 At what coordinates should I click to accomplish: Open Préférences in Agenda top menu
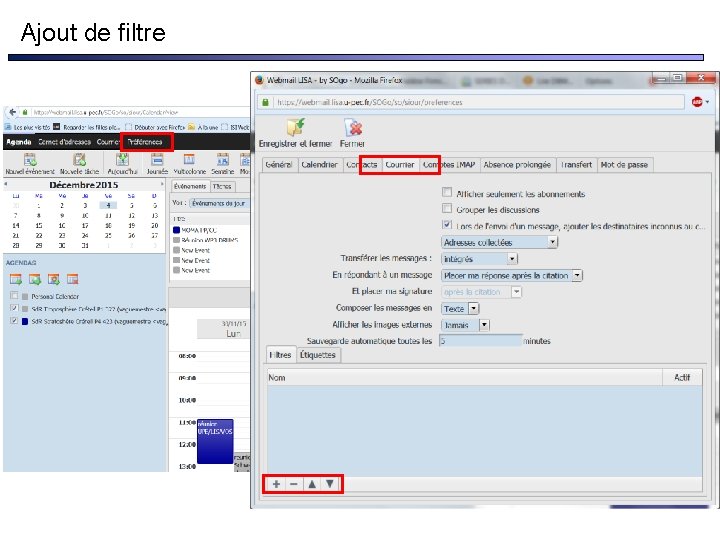(x=145, y=142)
